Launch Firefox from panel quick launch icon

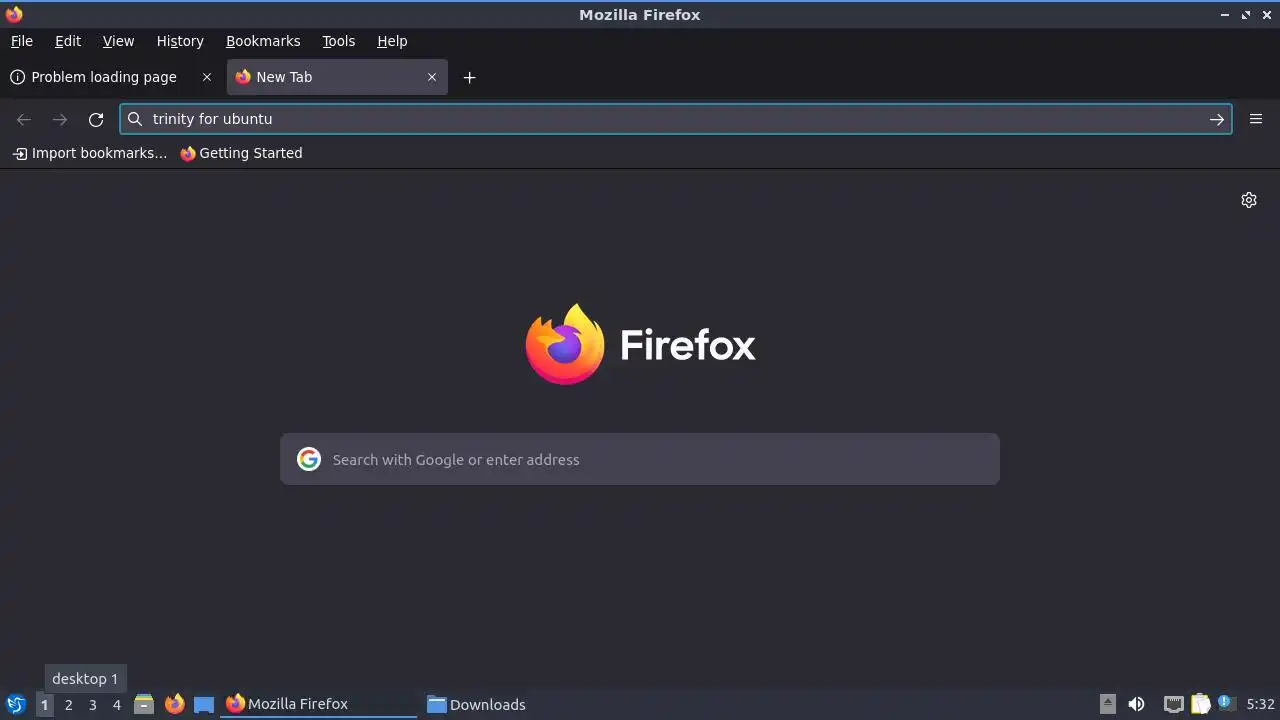coord(174,704)
